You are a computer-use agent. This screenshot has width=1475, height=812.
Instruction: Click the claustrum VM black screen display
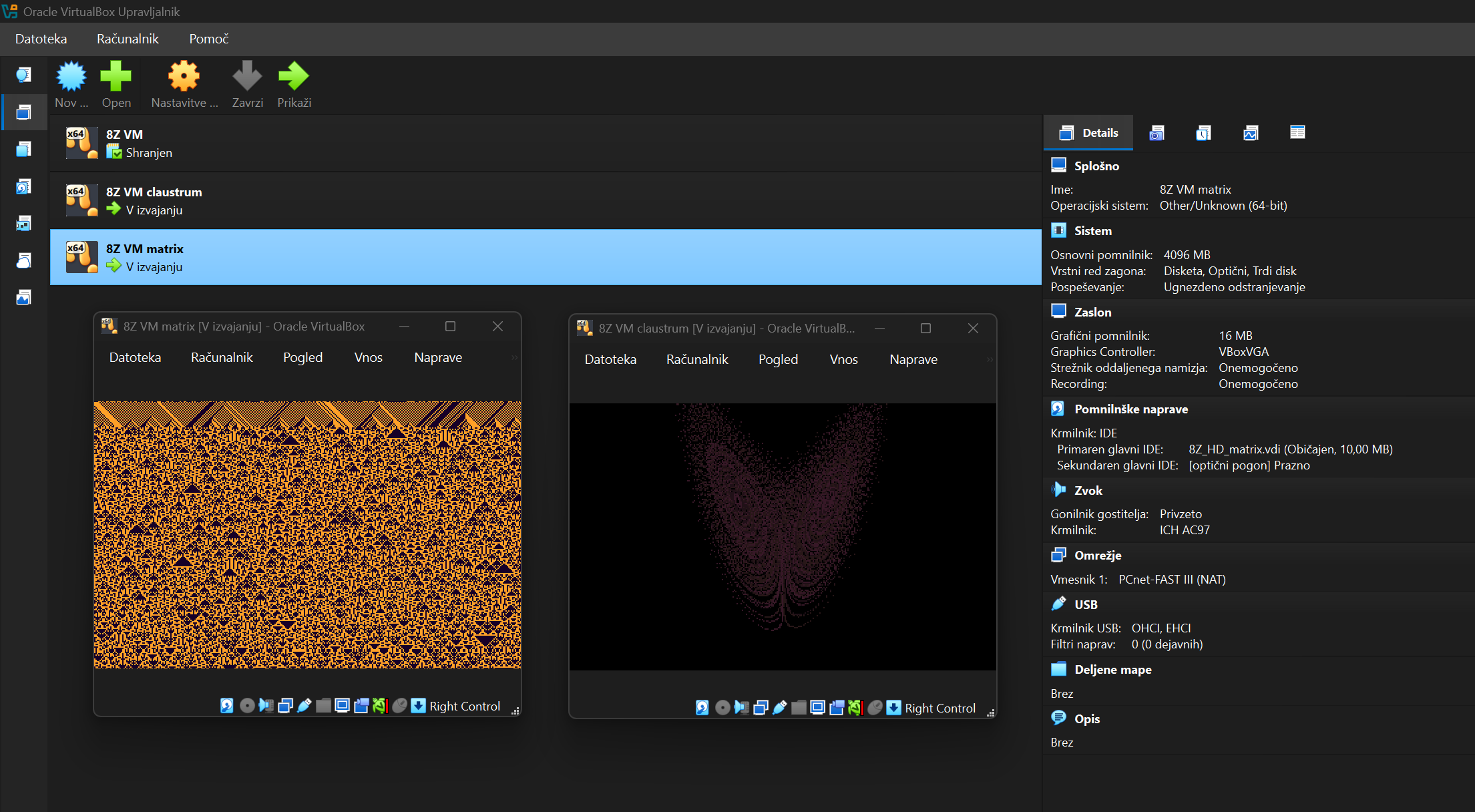783,537
